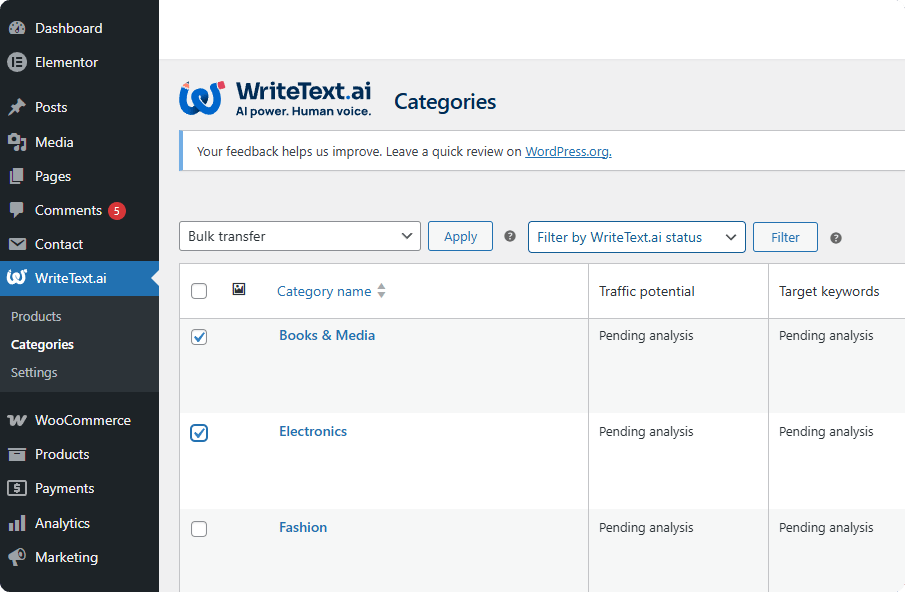The width and height of the screenshot is (905, 592).
Task: Click Books & Media Target keywords Pending analysis
Action: (826, 336)
